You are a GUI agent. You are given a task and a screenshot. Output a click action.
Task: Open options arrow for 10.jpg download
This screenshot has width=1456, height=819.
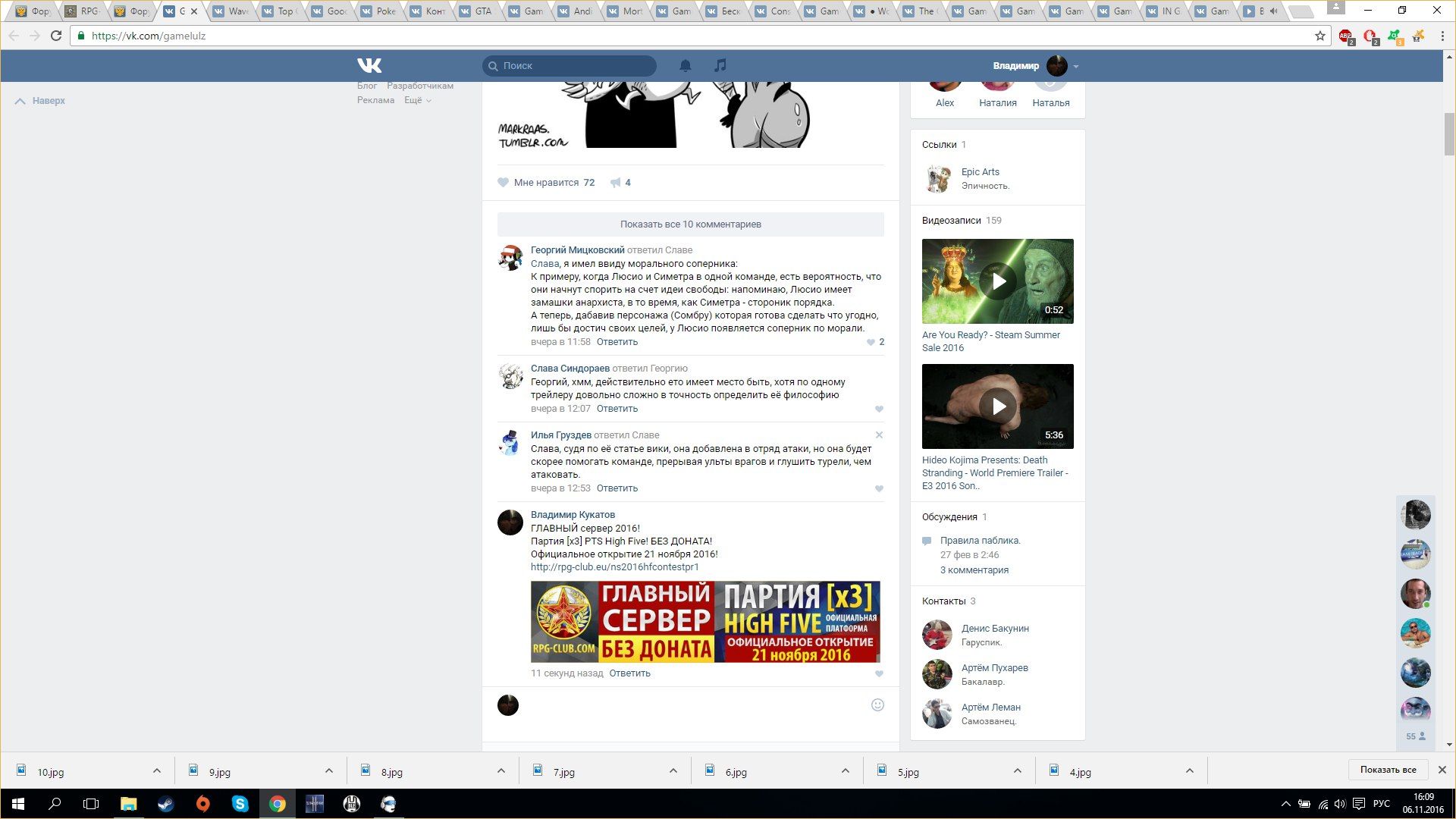click(156, 771)
